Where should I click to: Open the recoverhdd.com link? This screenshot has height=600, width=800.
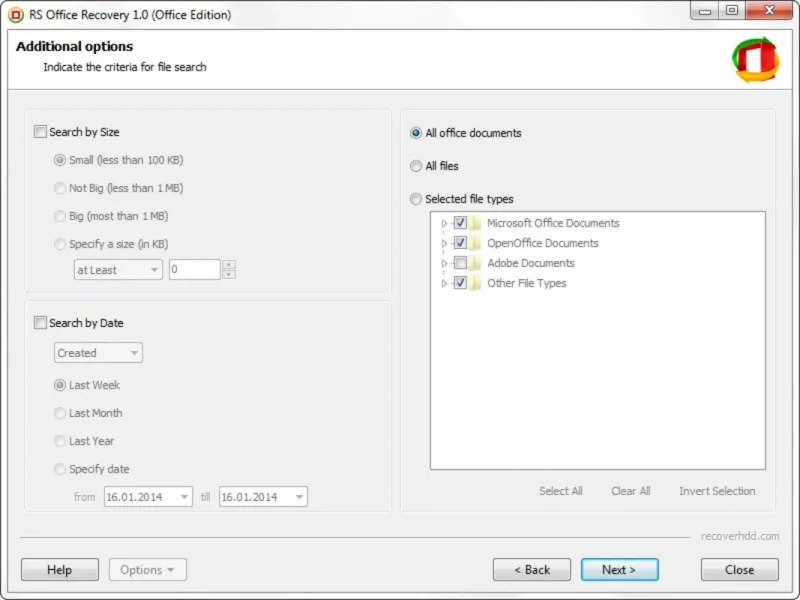point(740,536)
